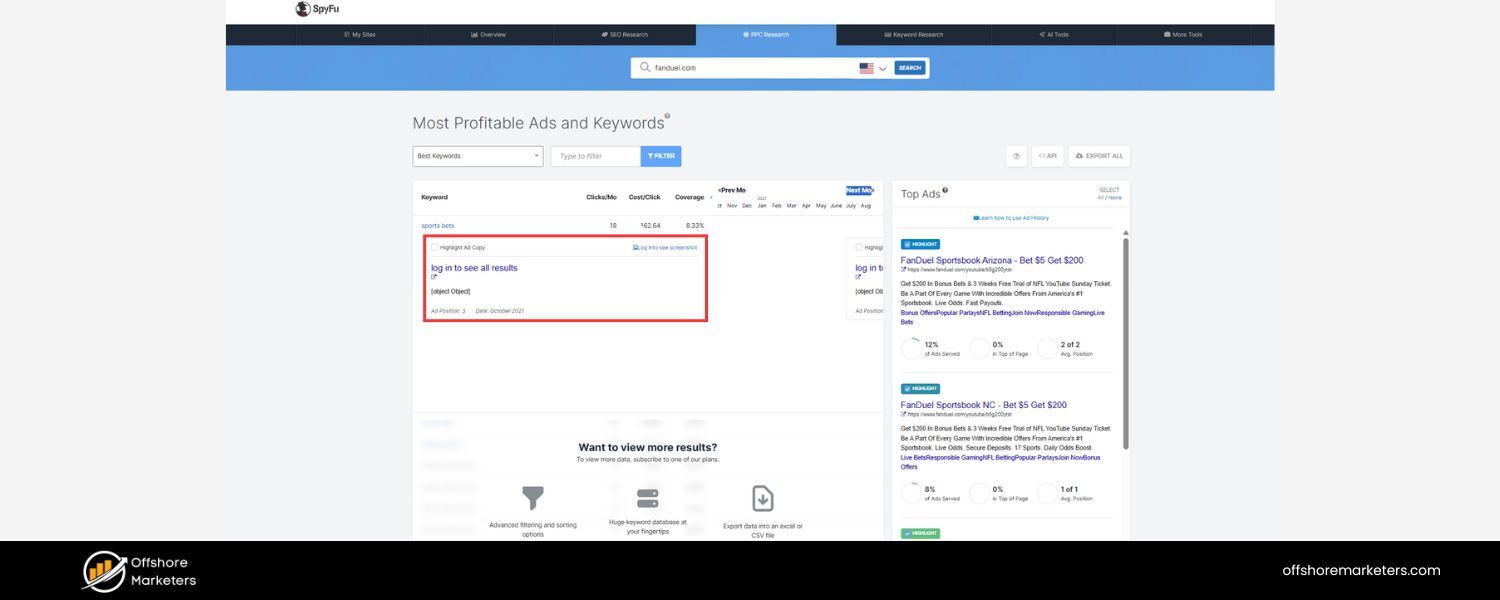Enable the Highlight Ad Copy checkbox
The image size is (1500, 600).
click(434, 247)
